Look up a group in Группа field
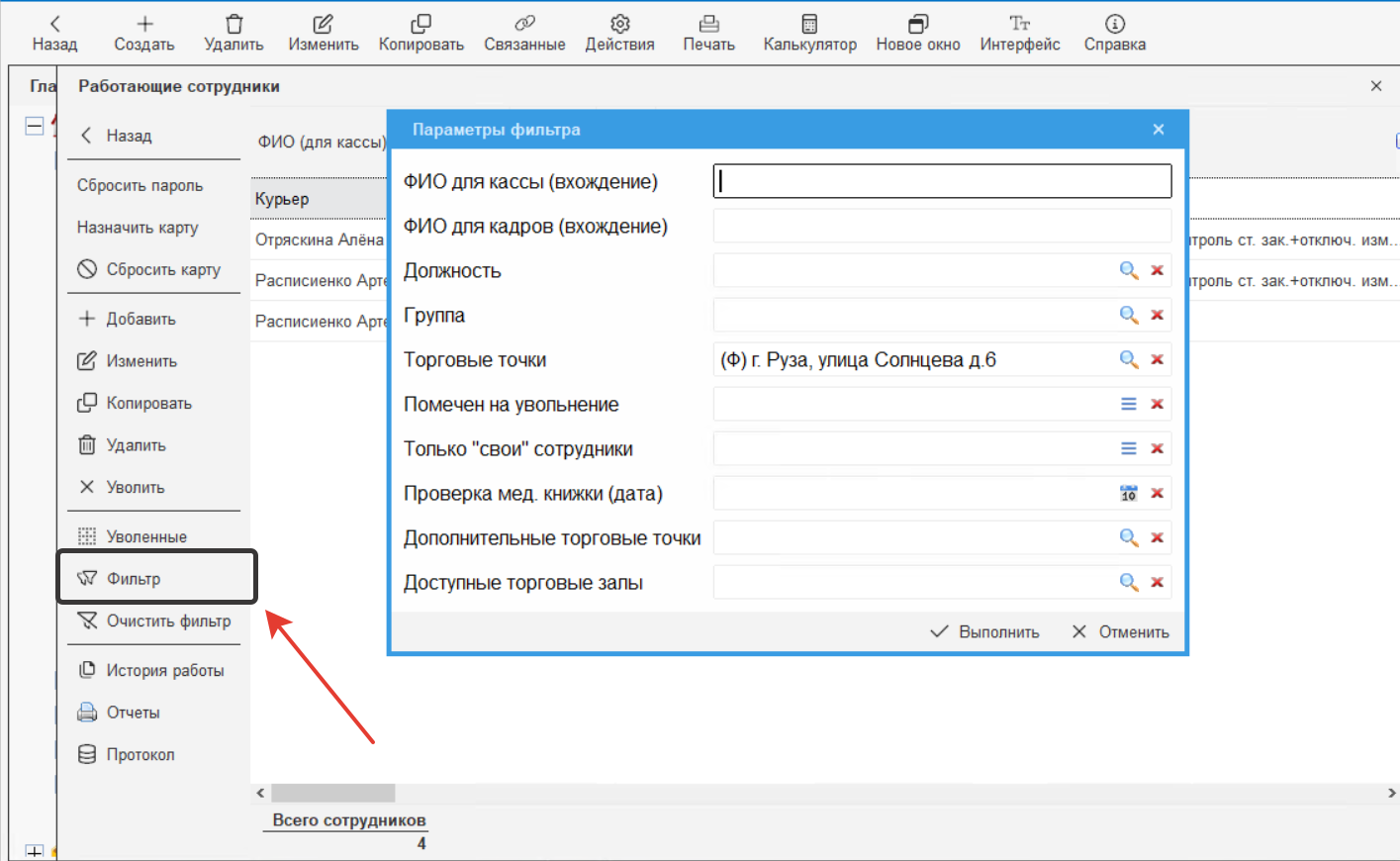Image resolution: width=1400 pixels, height=861 pixels. click(x=1128, y=315)
